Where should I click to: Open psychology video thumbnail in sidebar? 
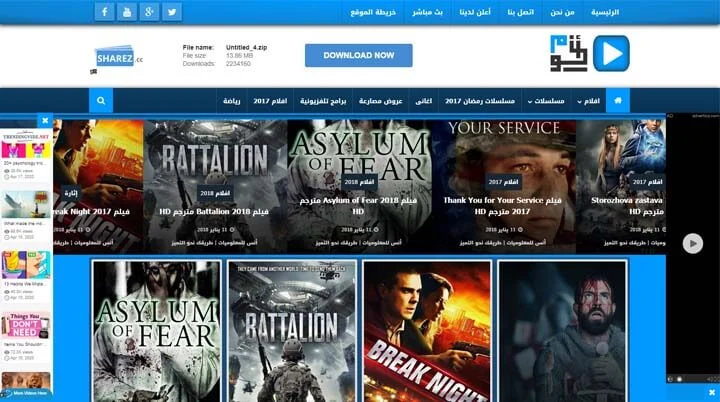point(26,150)
